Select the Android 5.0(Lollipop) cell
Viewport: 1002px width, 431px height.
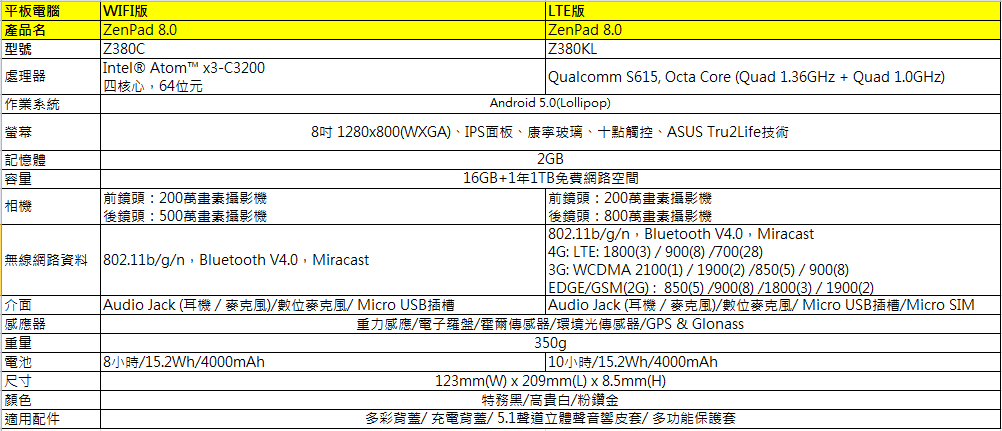pyautogui.click(x=550, y=104)
